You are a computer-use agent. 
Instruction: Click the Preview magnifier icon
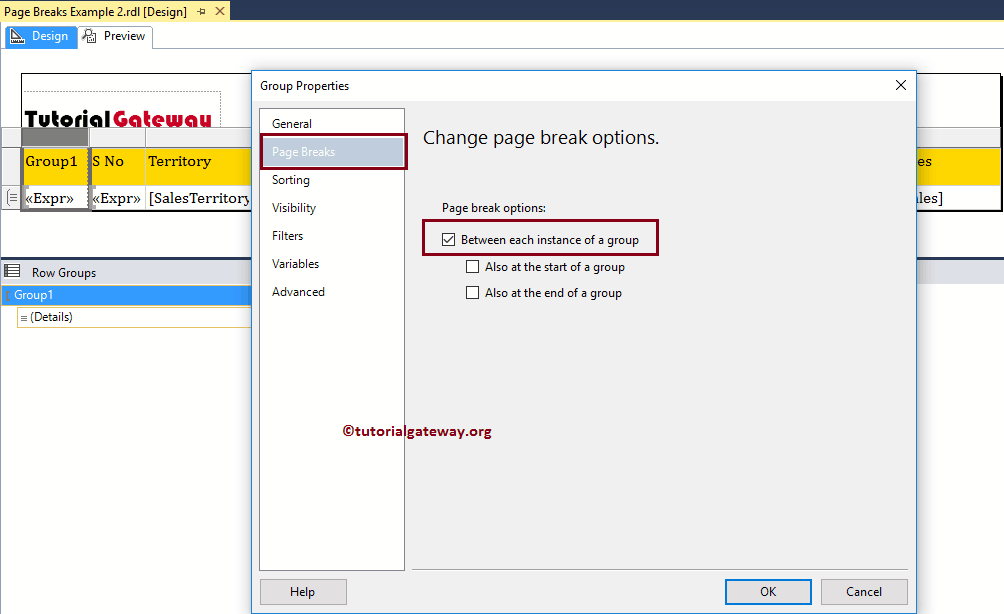point(88,36)
